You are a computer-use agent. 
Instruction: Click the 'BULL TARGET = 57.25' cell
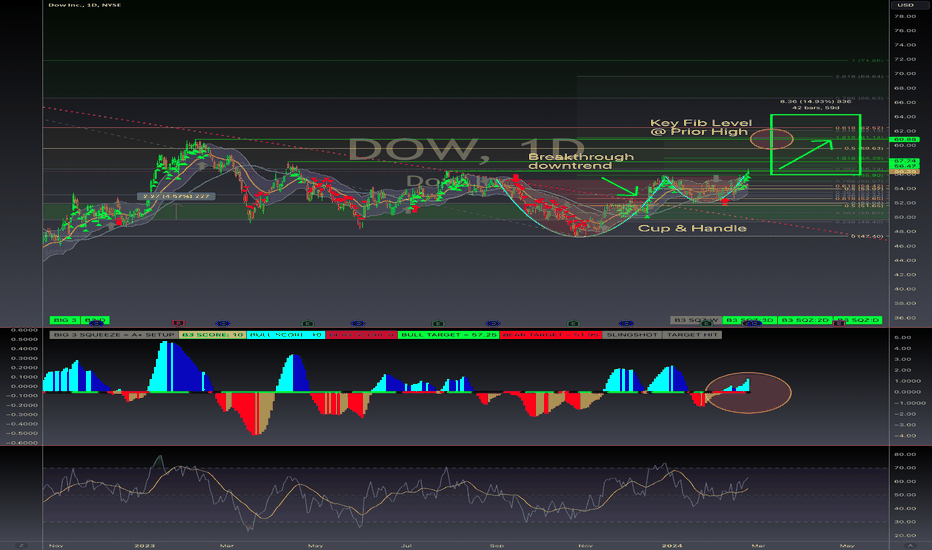point(449,335)
